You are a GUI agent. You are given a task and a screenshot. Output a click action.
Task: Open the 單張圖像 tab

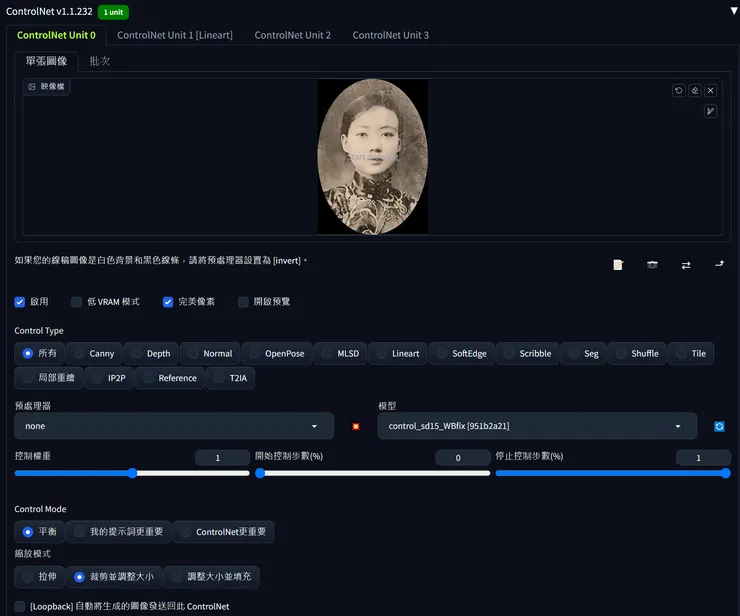pos(46,61)
